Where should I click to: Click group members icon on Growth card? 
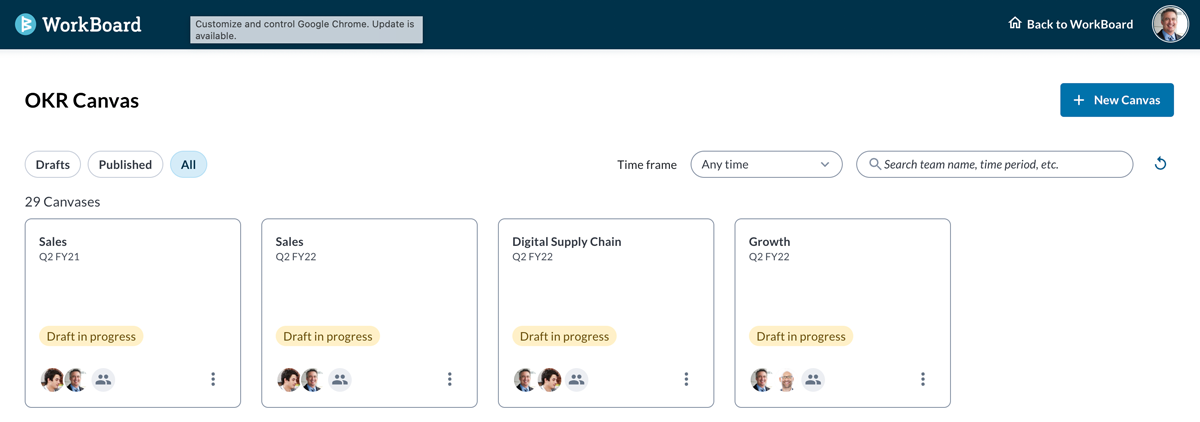(x=813, y=380)
